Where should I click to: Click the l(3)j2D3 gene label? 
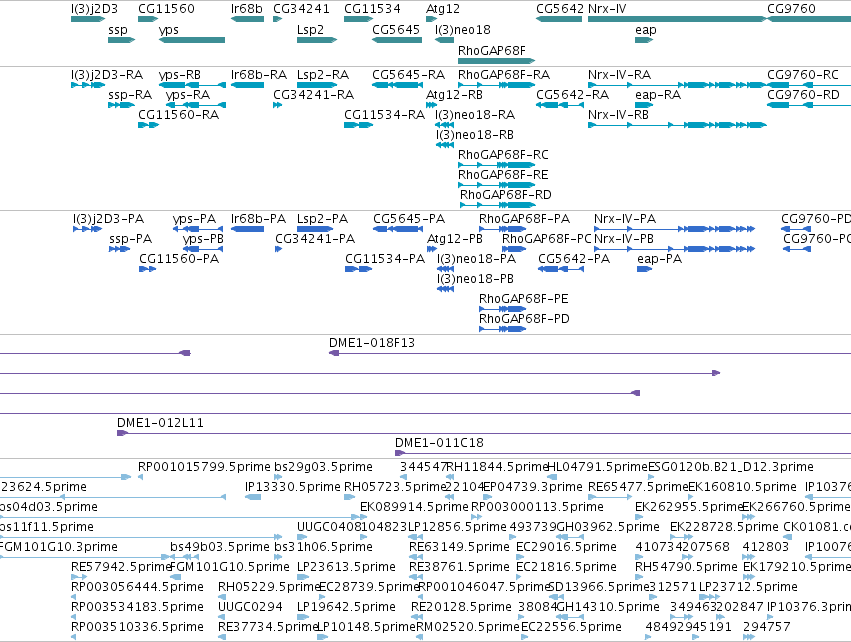pyautogui.click(x=94, y=9)
